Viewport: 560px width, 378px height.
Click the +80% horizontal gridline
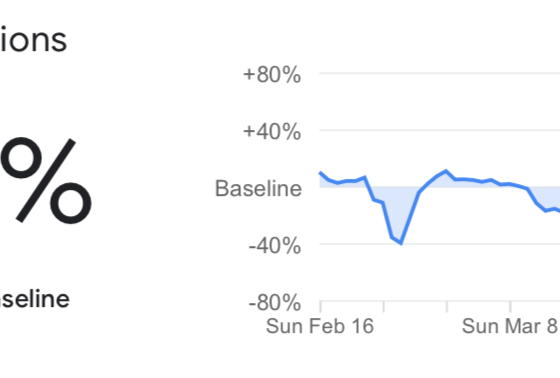coord(439,73)
